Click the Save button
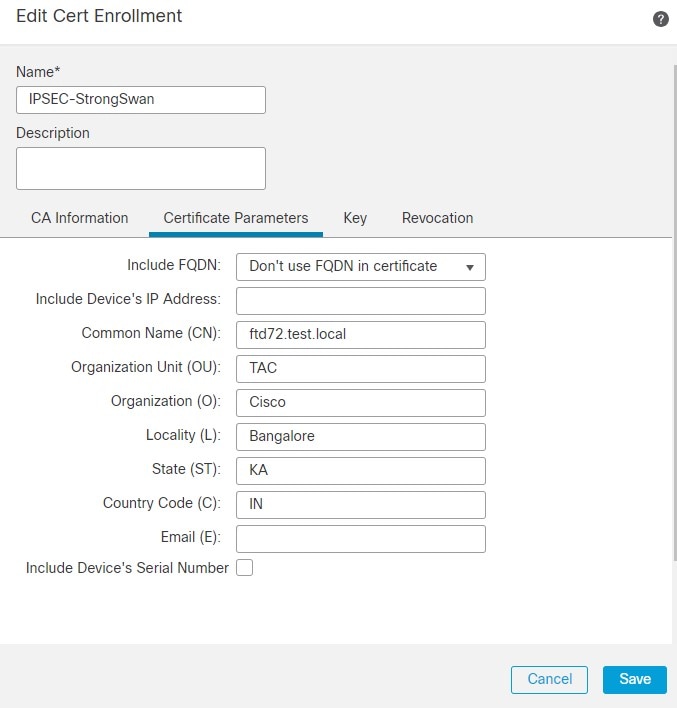The width and height of the screenshot is (677, 708). pos(635,679)
